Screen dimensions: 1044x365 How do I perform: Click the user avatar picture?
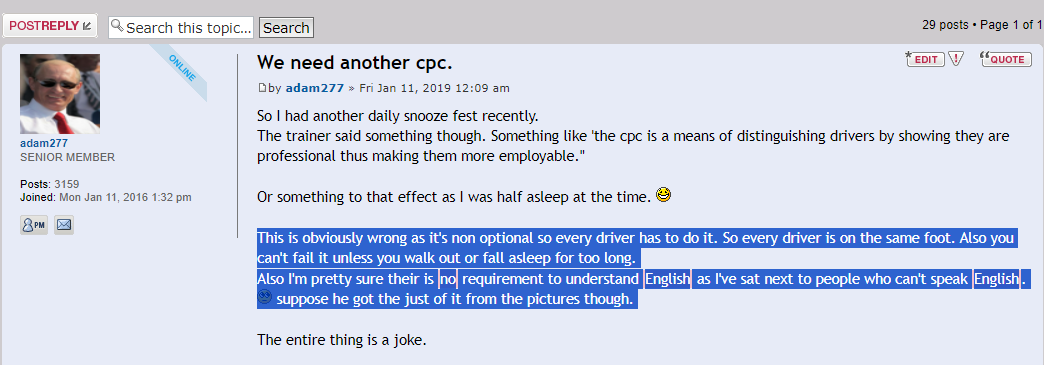(x=60, y=94)
